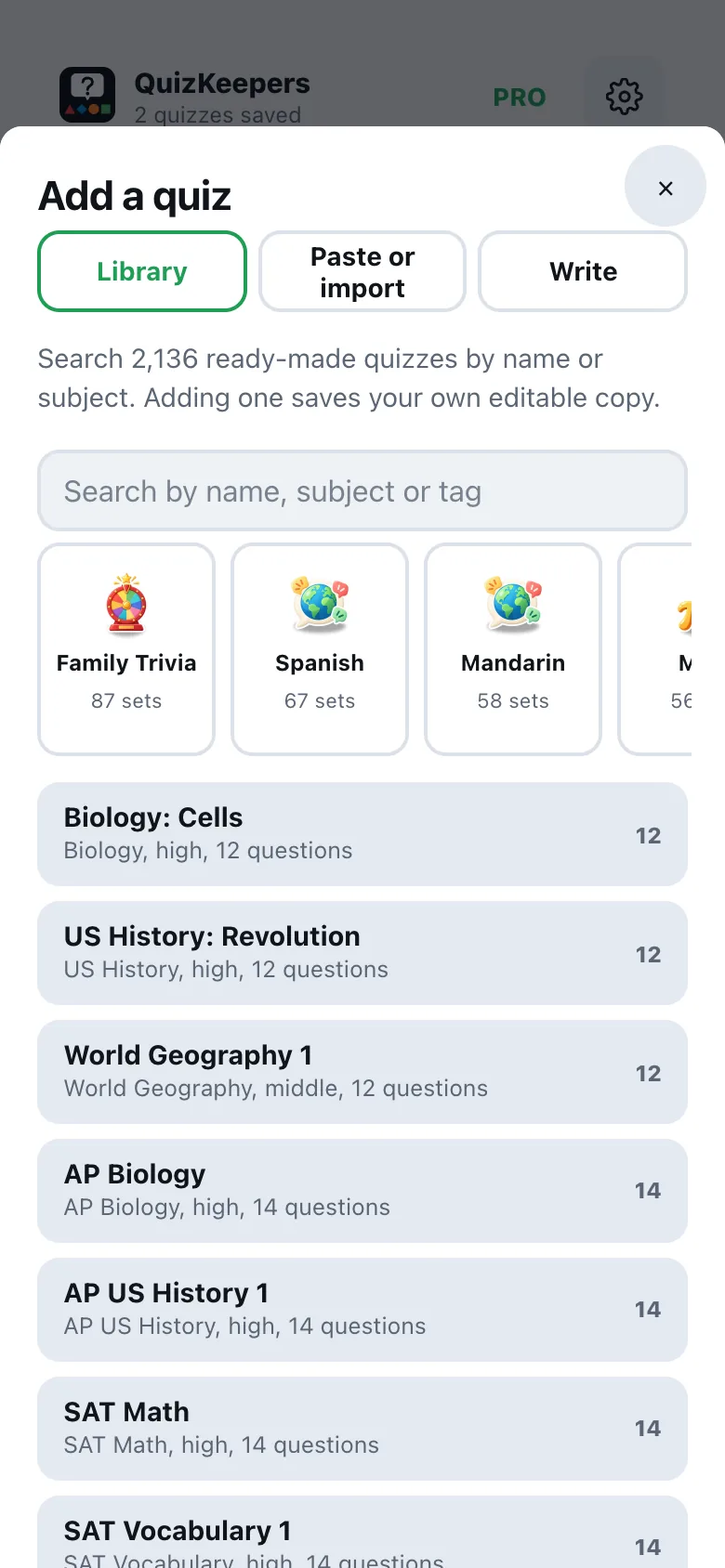Click the Family Trivia 87 sets card

click(x=126, y=649)
